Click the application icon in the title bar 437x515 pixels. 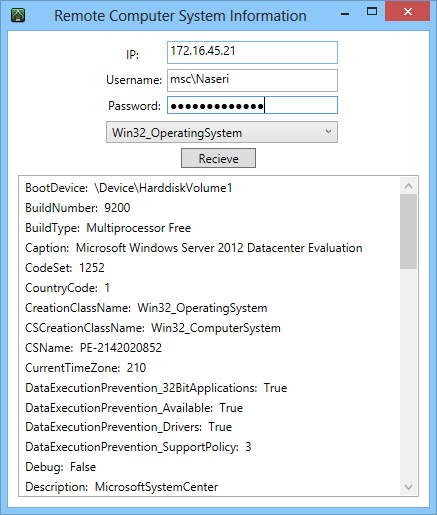18,15
